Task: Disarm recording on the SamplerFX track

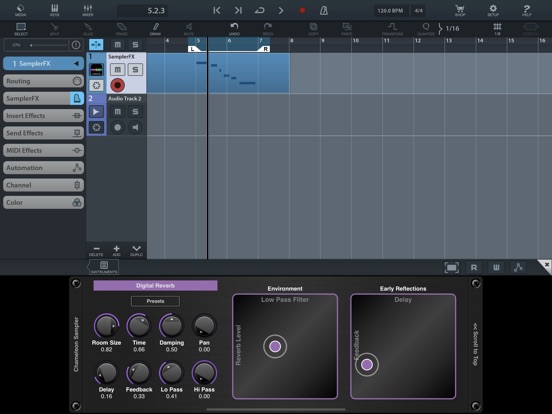Action: [x=117, y=85]
